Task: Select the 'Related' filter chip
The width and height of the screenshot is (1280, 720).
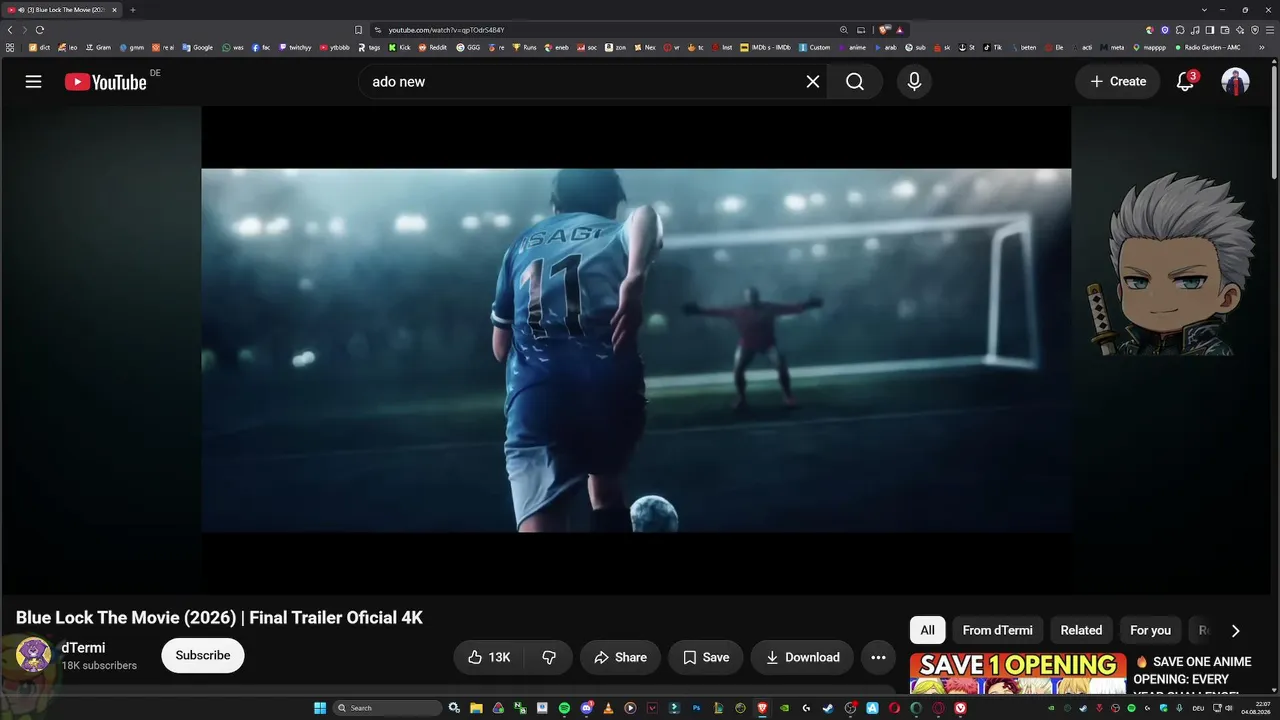Action: click(1081, 630)
